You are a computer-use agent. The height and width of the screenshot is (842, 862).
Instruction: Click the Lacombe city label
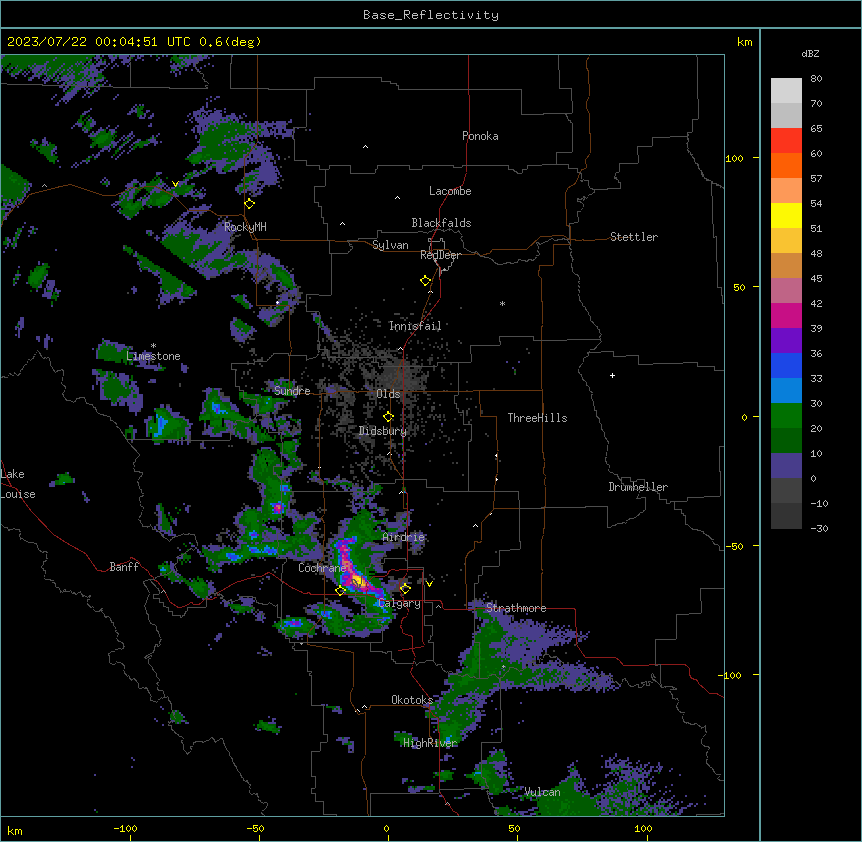(450, 191)
